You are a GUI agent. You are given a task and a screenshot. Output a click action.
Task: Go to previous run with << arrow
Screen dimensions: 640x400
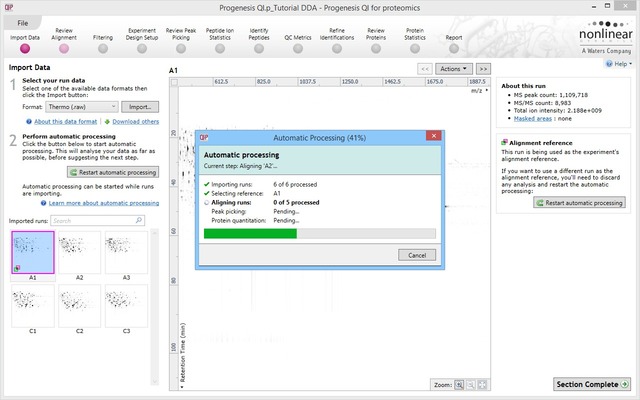click(x=425, y=69)
